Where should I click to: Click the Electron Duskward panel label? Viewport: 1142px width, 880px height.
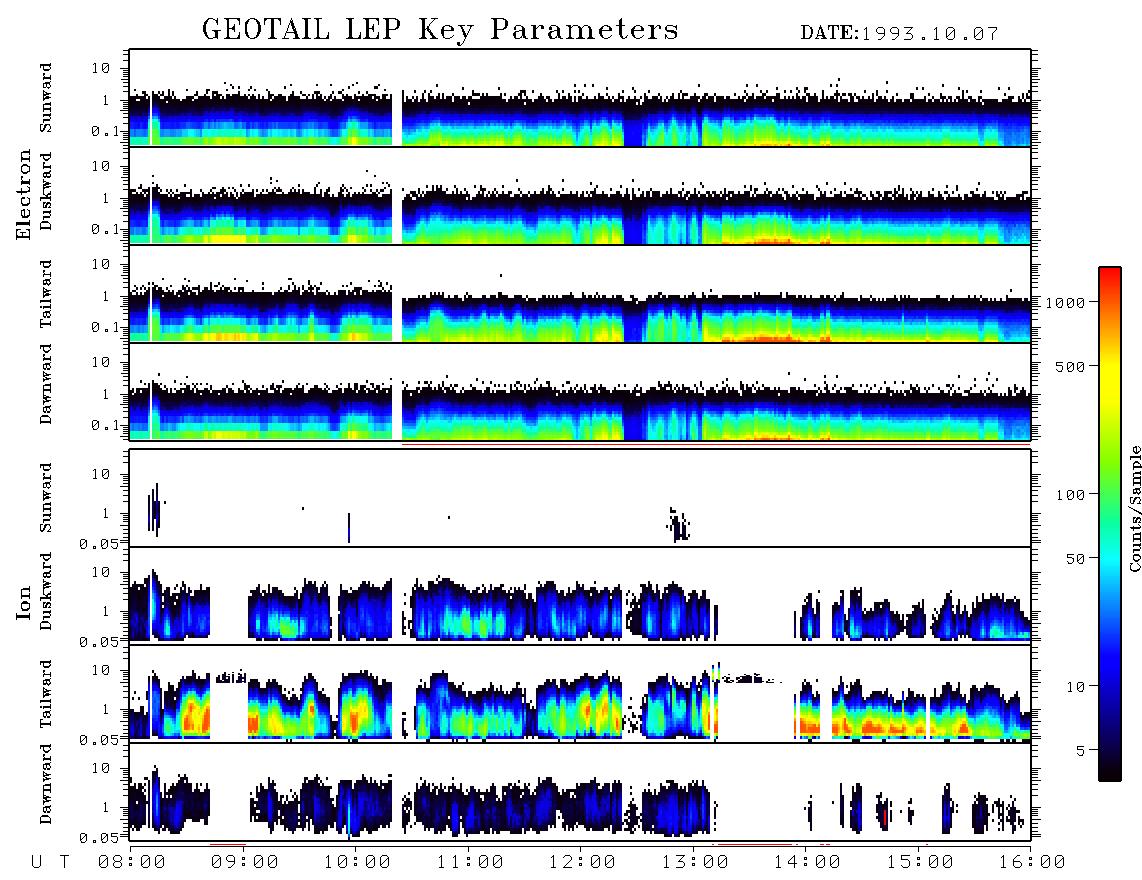(46, 192)
